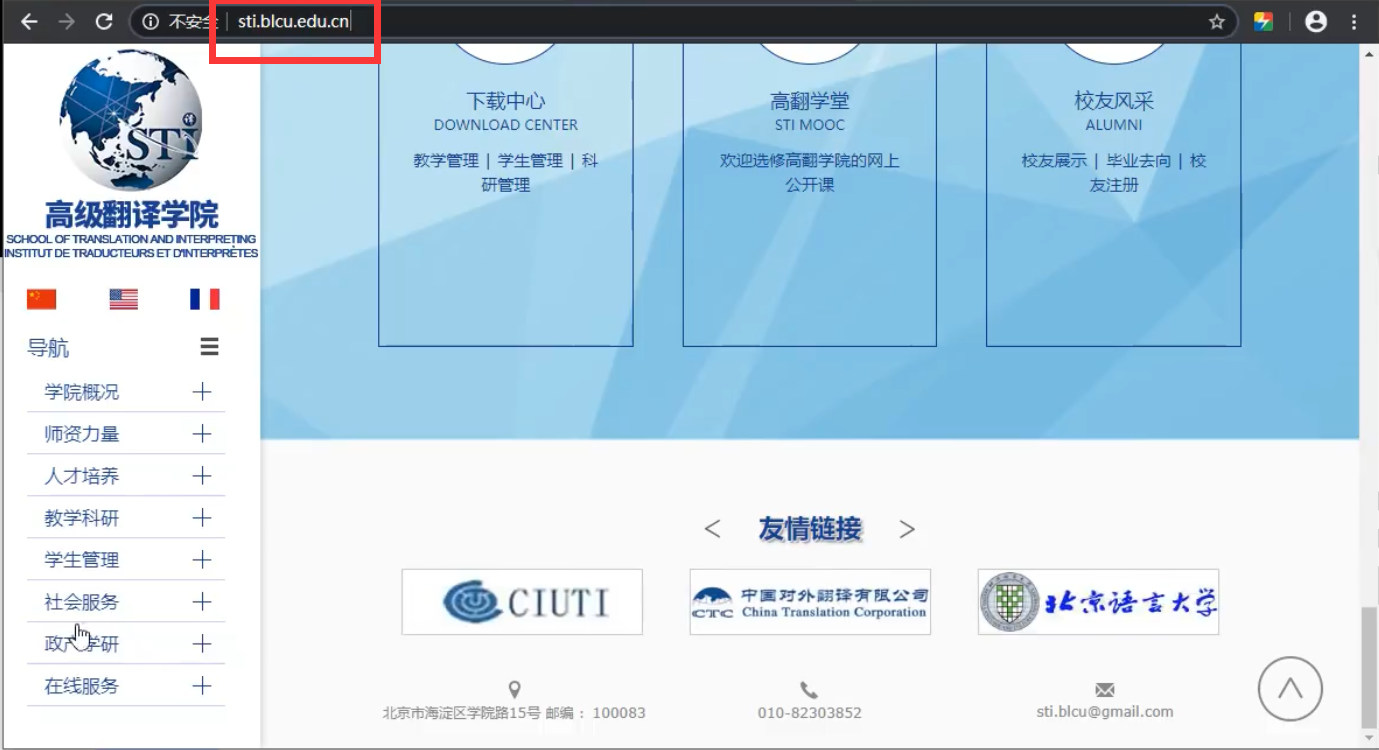Screen dimensions: 1379x750
Task: Open the CIUTI partner logo
Action: coord(522,602)
